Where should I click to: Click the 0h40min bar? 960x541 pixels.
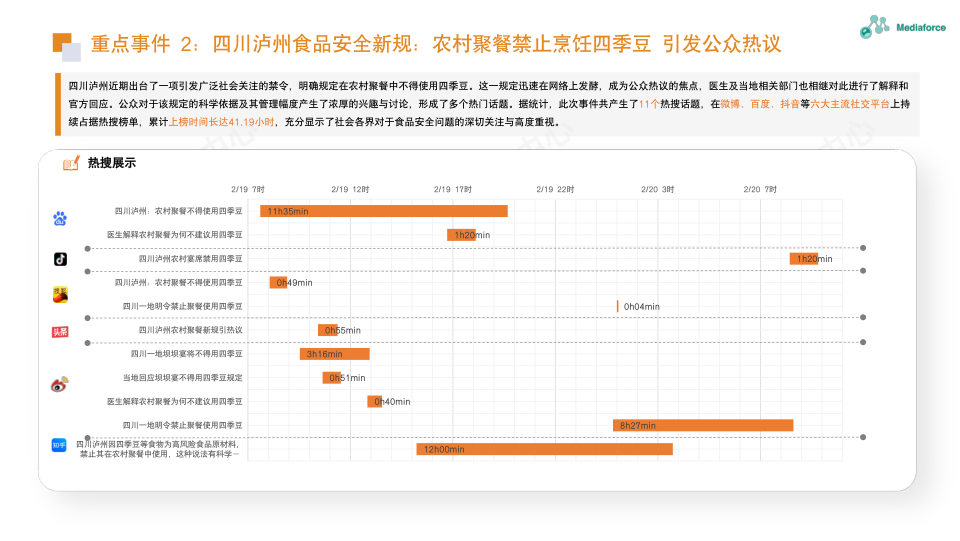[374, 401]
